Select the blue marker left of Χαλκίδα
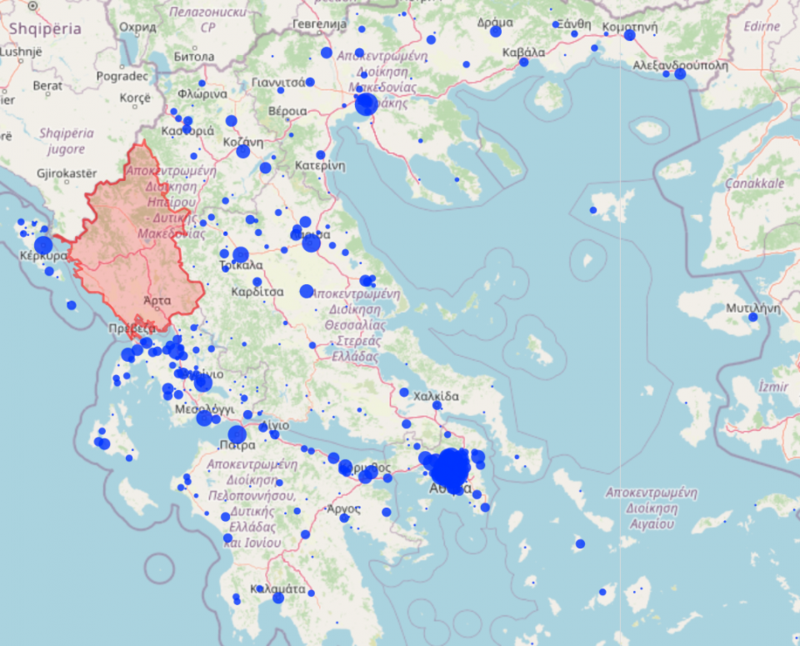Image resolution: width=800 pixels, height=646 pixels. pyautogui.click(x=403, y=393)
